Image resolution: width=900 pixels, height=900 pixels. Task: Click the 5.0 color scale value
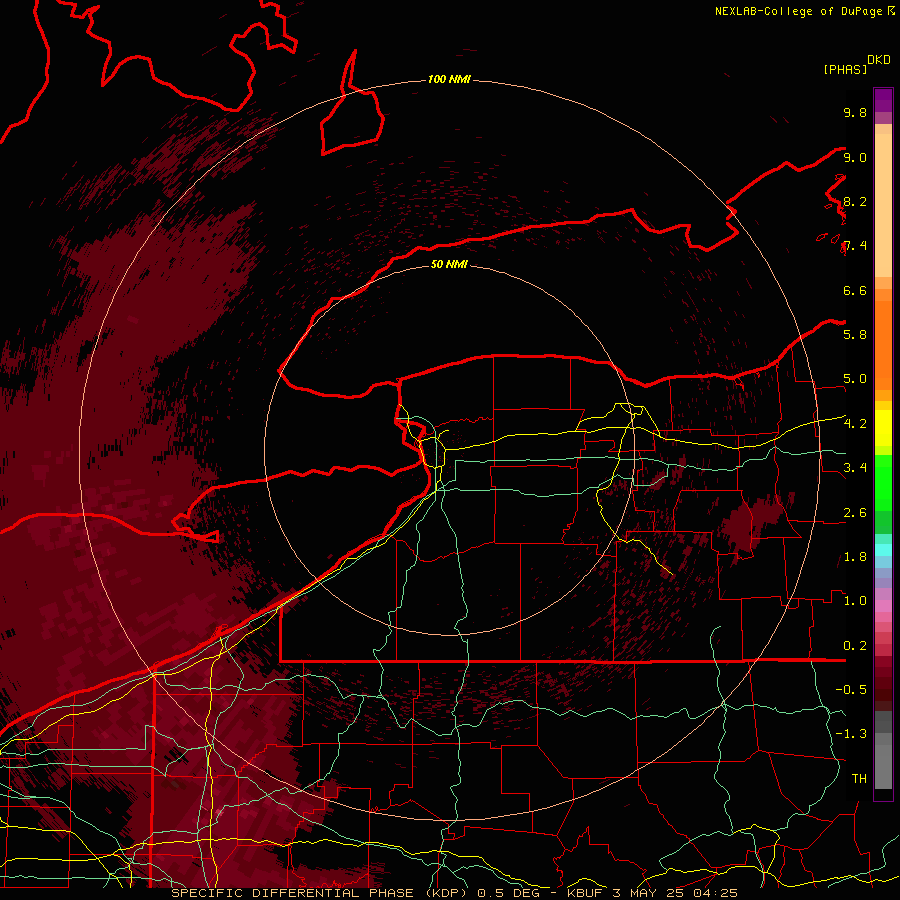pyautogui.click(x=855, y=379)
